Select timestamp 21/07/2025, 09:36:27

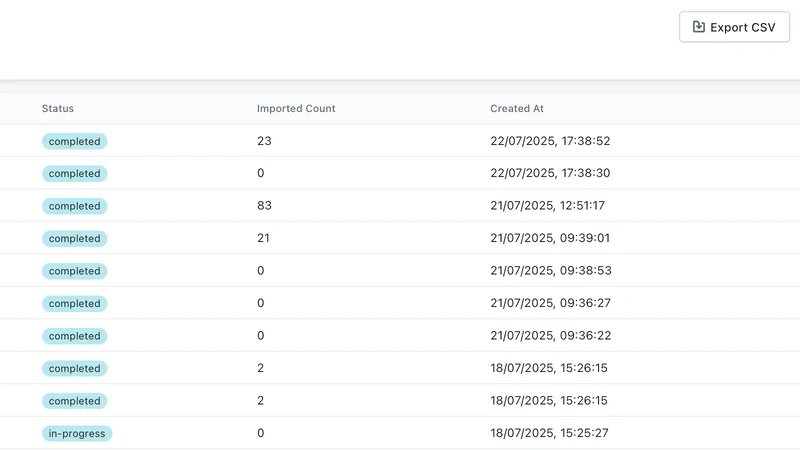[551, 303]
